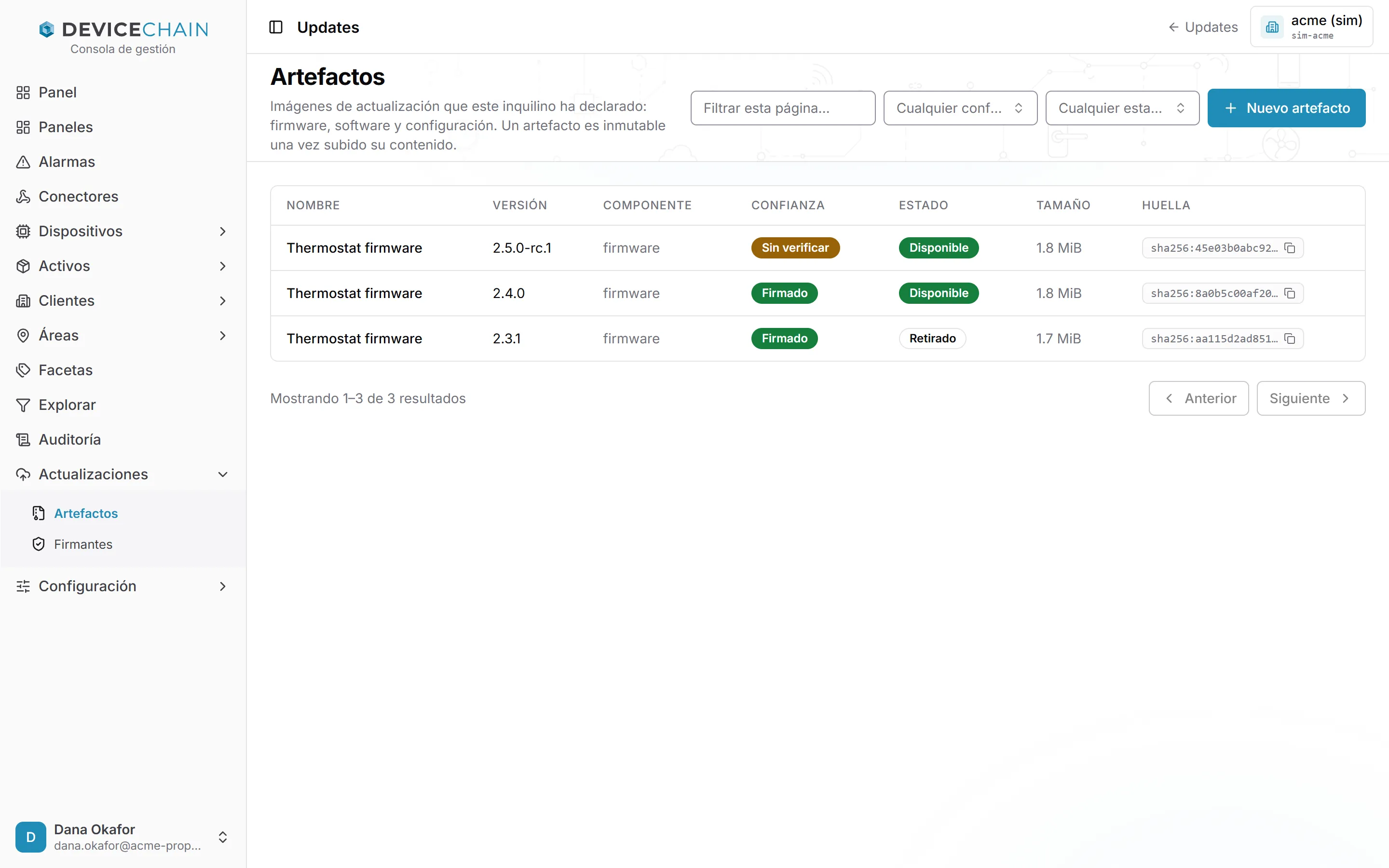Copy the sha256:8a0b5c00af20 hash

pyautogui.click(x=1290, y=293)
